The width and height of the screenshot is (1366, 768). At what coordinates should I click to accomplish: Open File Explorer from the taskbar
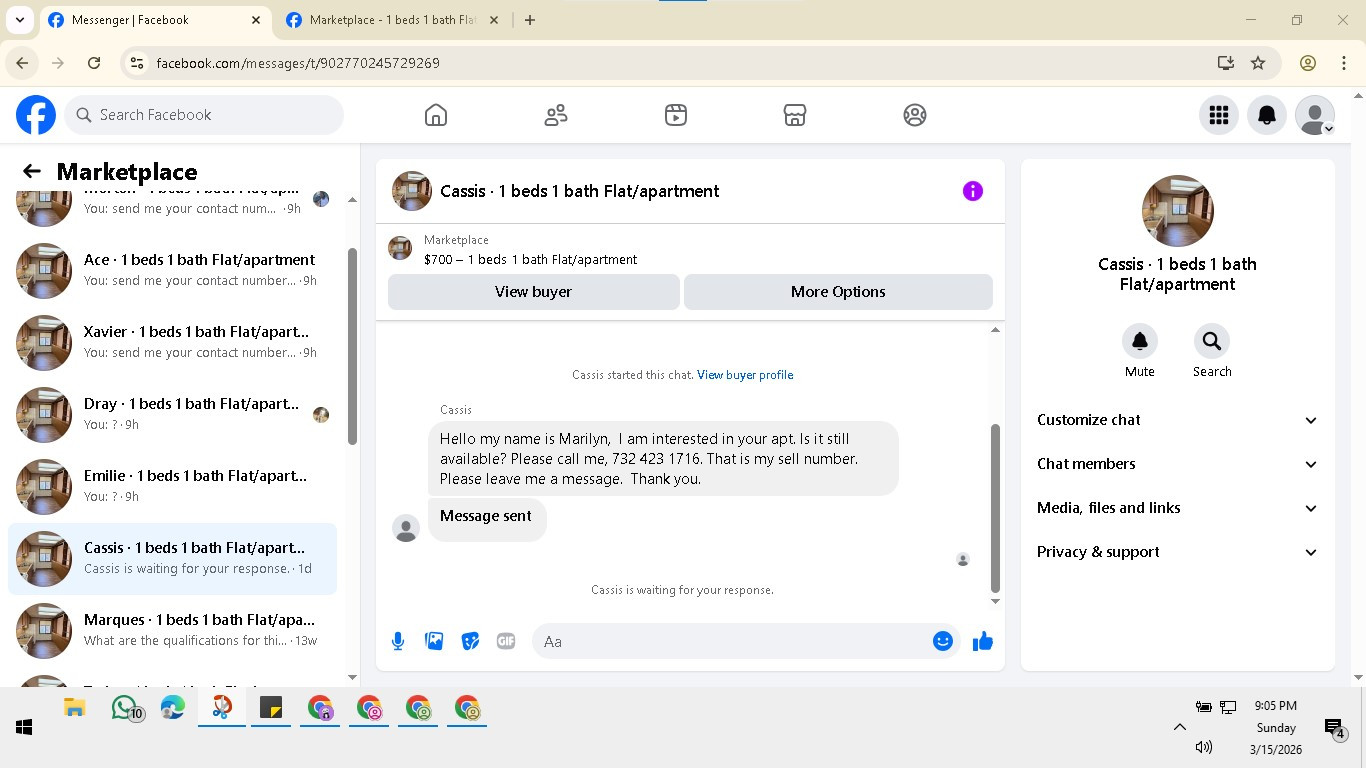tap(74, 708)
